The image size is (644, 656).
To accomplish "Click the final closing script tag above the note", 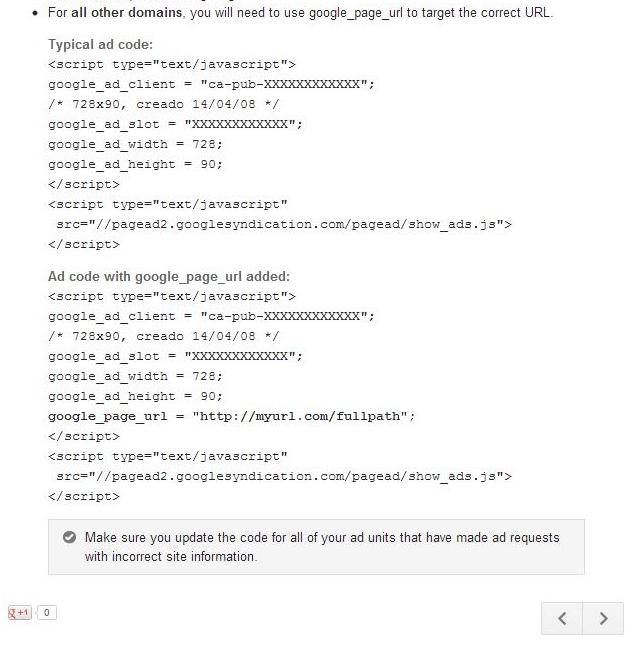I will pyautogui.click(x=84, y=496).
